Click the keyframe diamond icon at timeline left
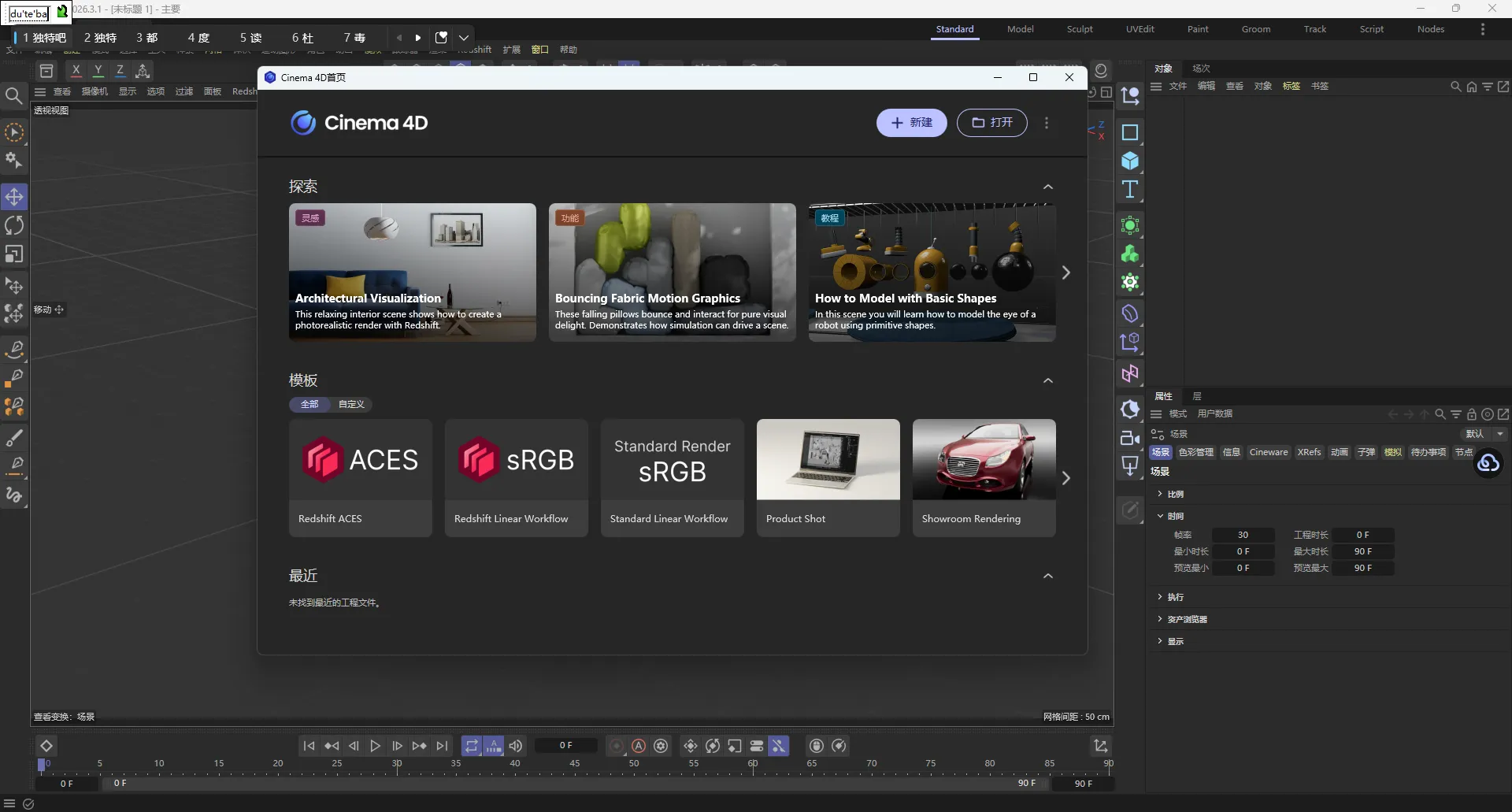This screenshot has width=1512, height=812. tap(46, 746)
